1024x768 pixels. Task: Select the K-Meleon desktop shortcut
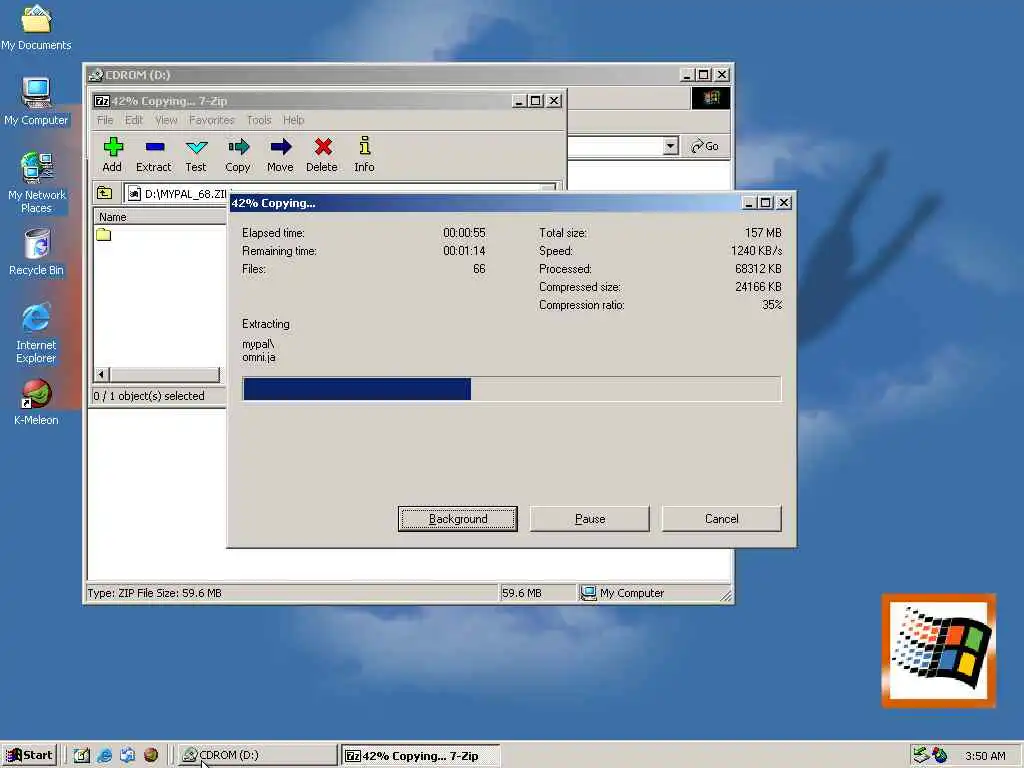pos(36,402)
